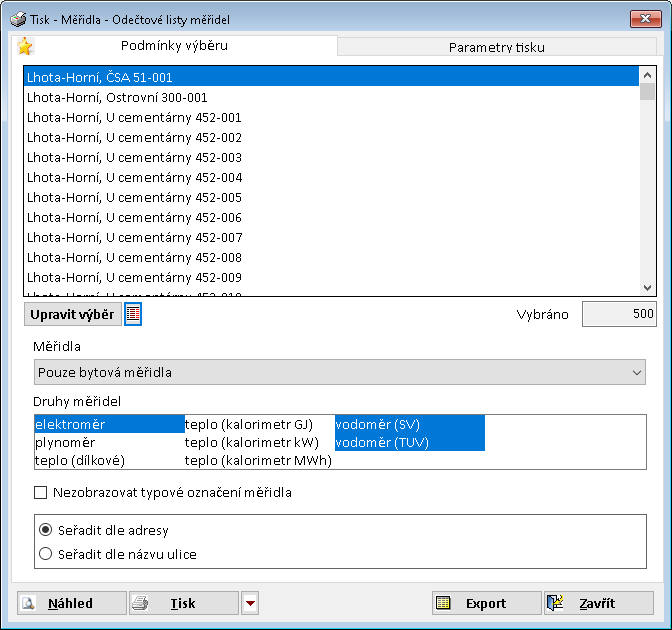This screenshot has height=630, width=672.
Task: Open the Podmínky výběru tab
Action: pos(174,46)
